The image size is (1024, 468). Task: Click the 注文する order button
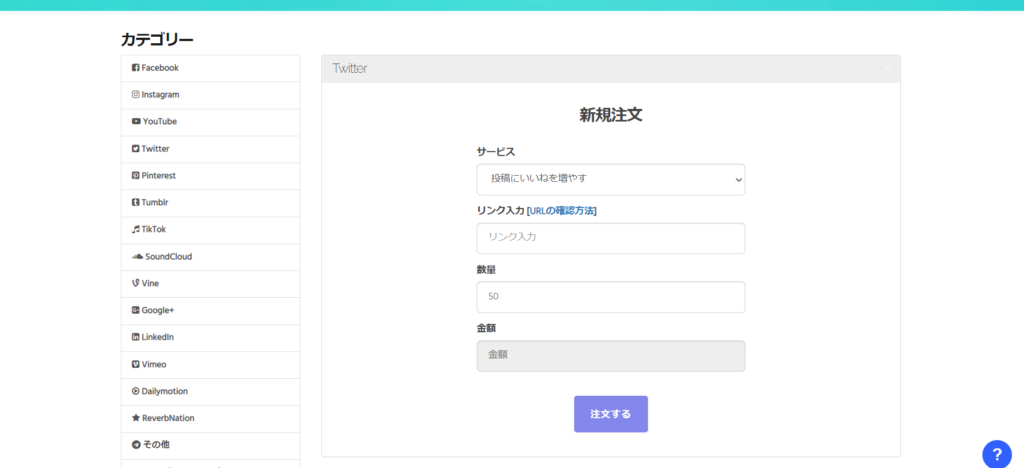611,414
